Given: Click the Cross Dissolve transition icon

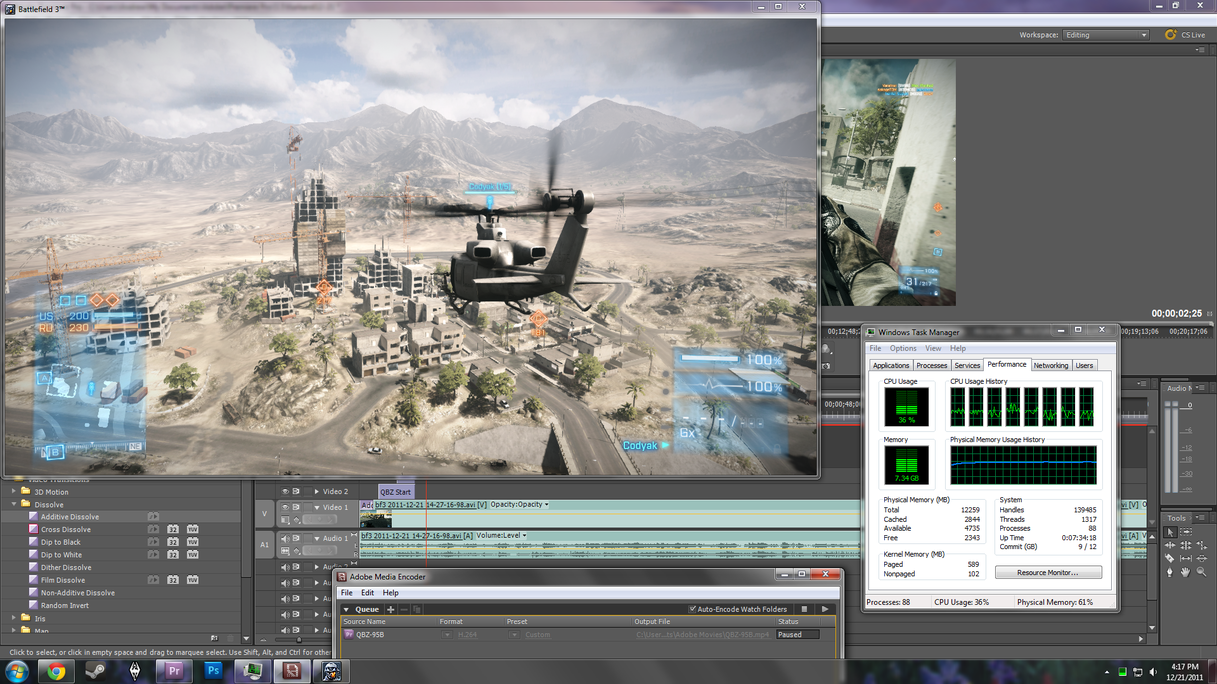Looking at the screenshot, I should pyautogui.click(x=33, y=530).
